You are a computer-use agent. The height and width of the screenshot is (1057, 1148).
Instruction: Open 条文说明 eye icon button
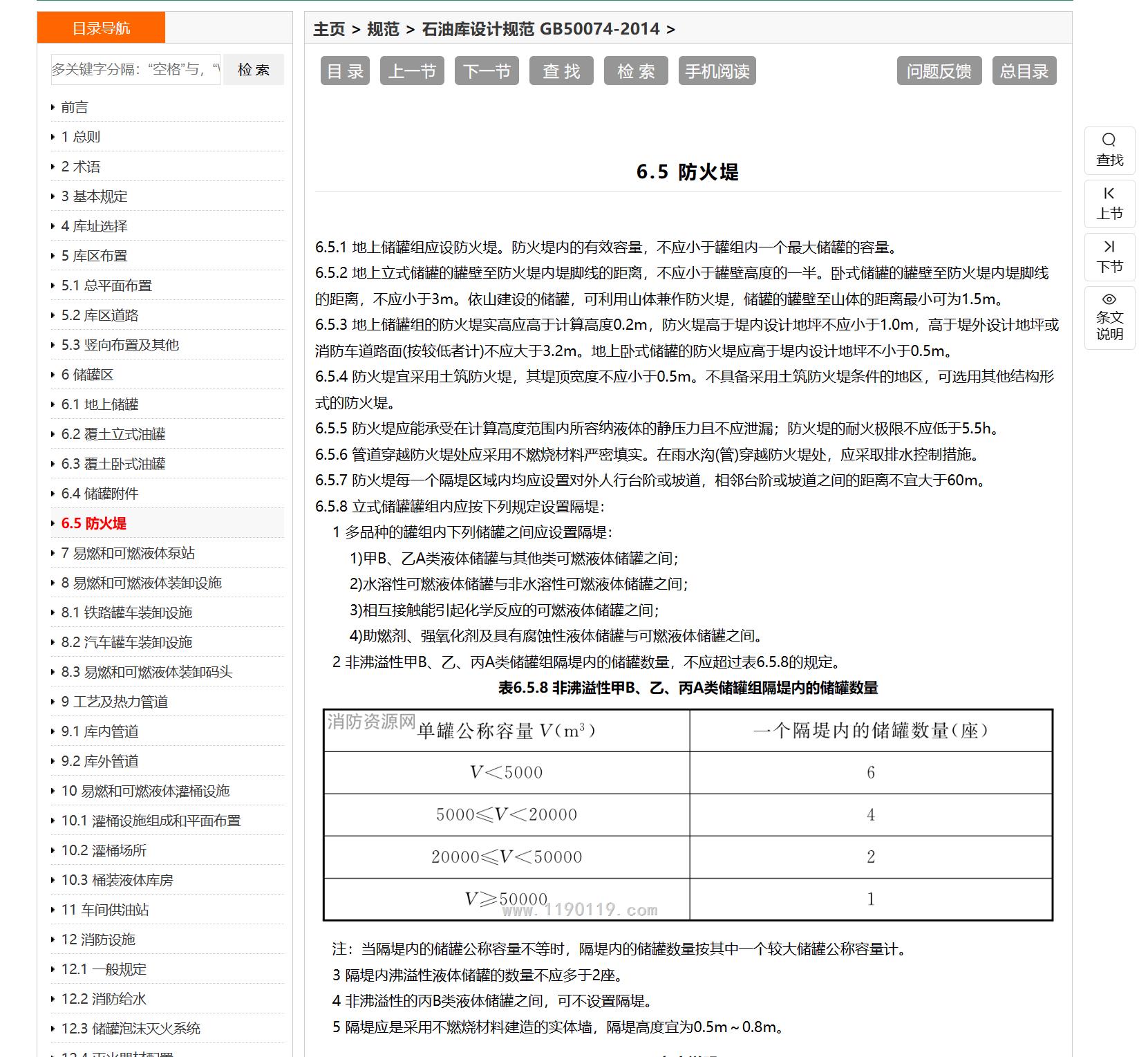pyautogui.click(x=1109, y=317)
